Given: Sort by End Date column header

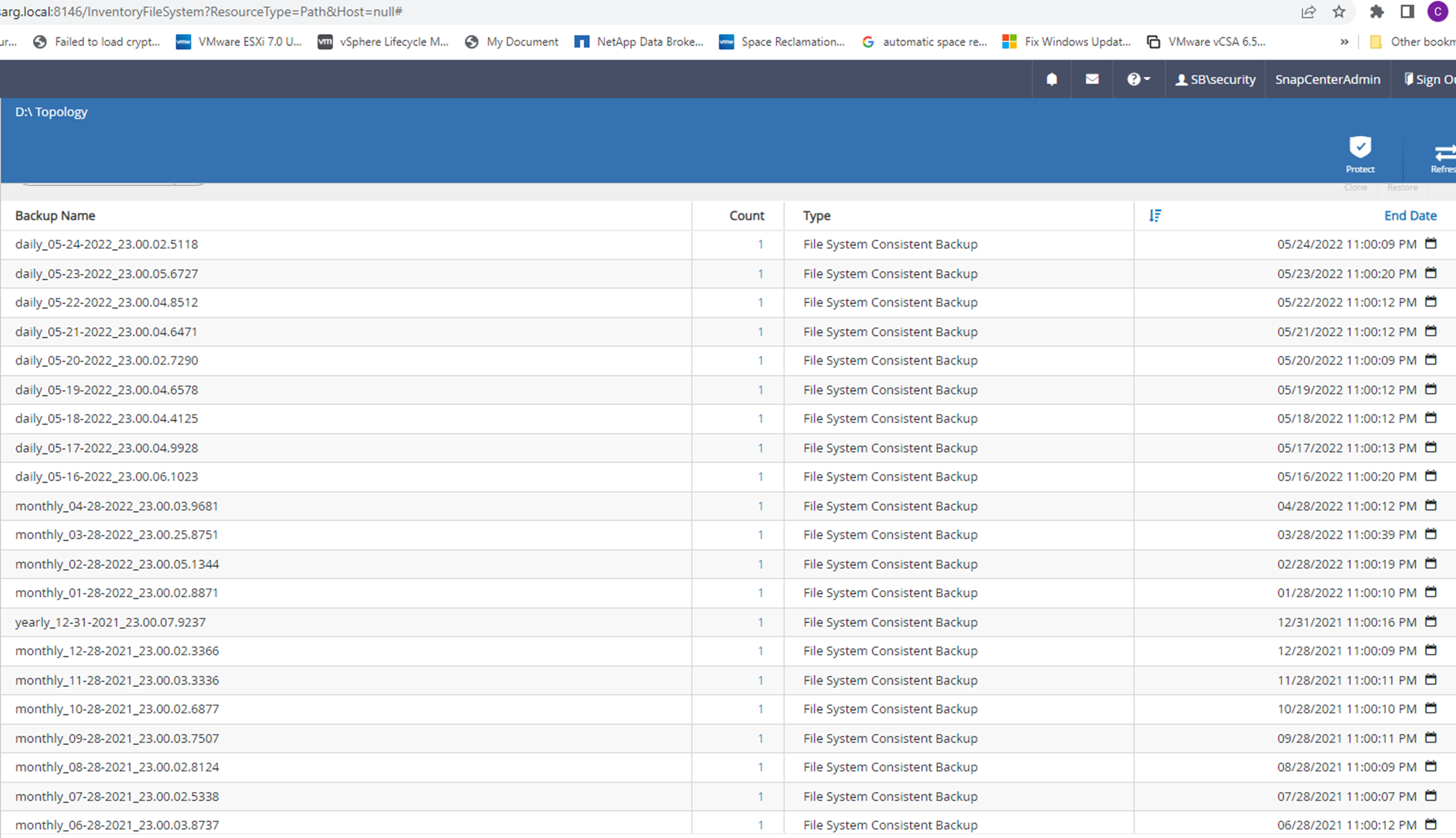Looking at the screenshot, I should [1410, 215].
